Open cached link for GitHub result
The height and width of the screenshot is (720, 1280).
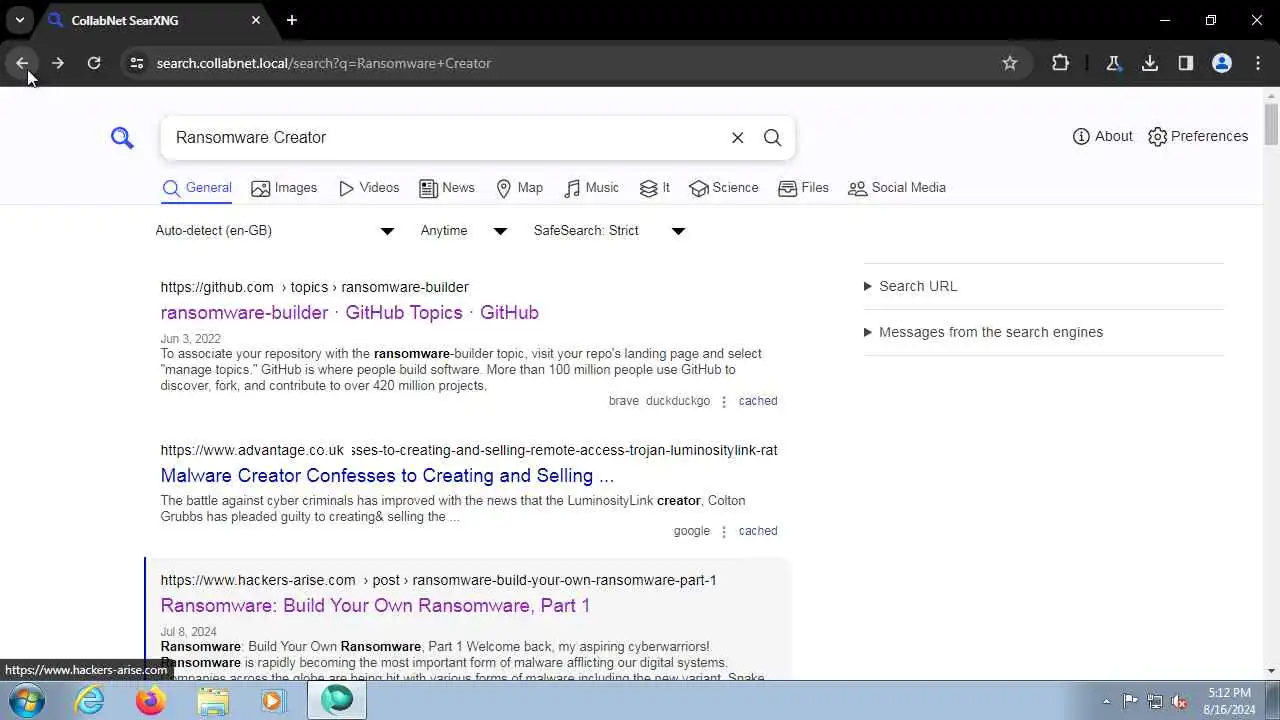point(758,401)
